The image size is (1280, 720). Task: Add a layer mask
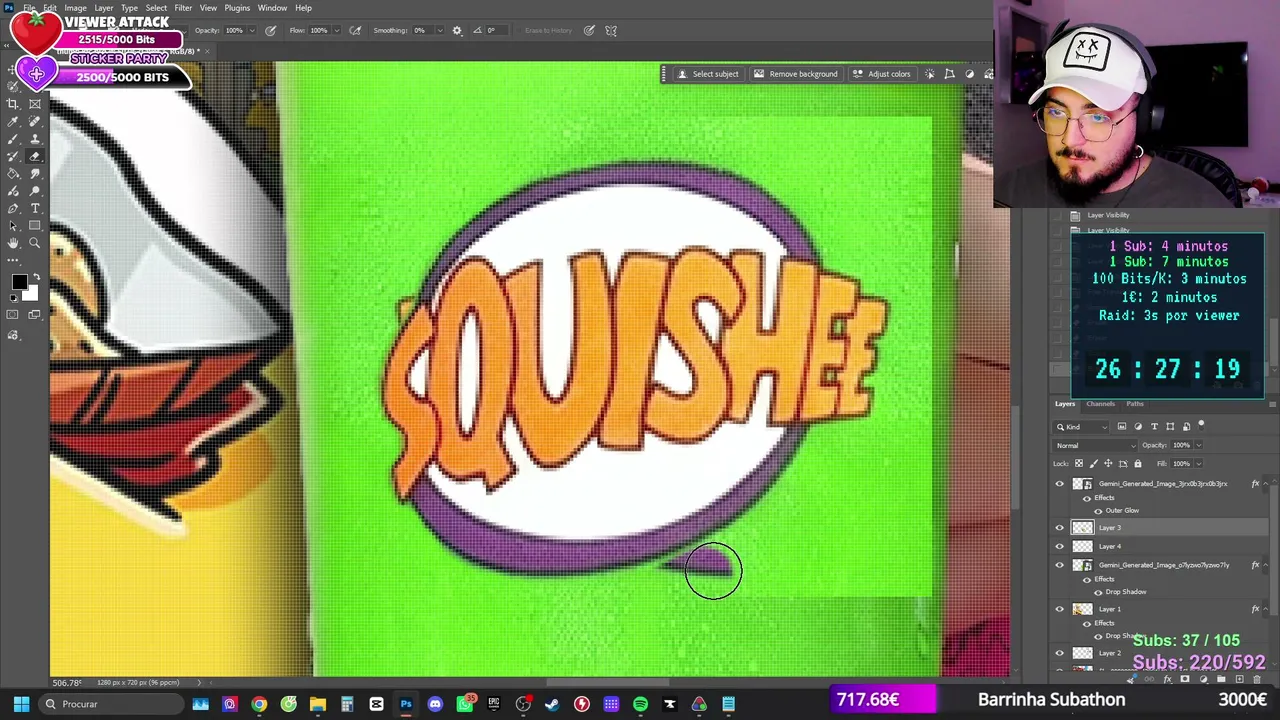tap(1185, 679)
